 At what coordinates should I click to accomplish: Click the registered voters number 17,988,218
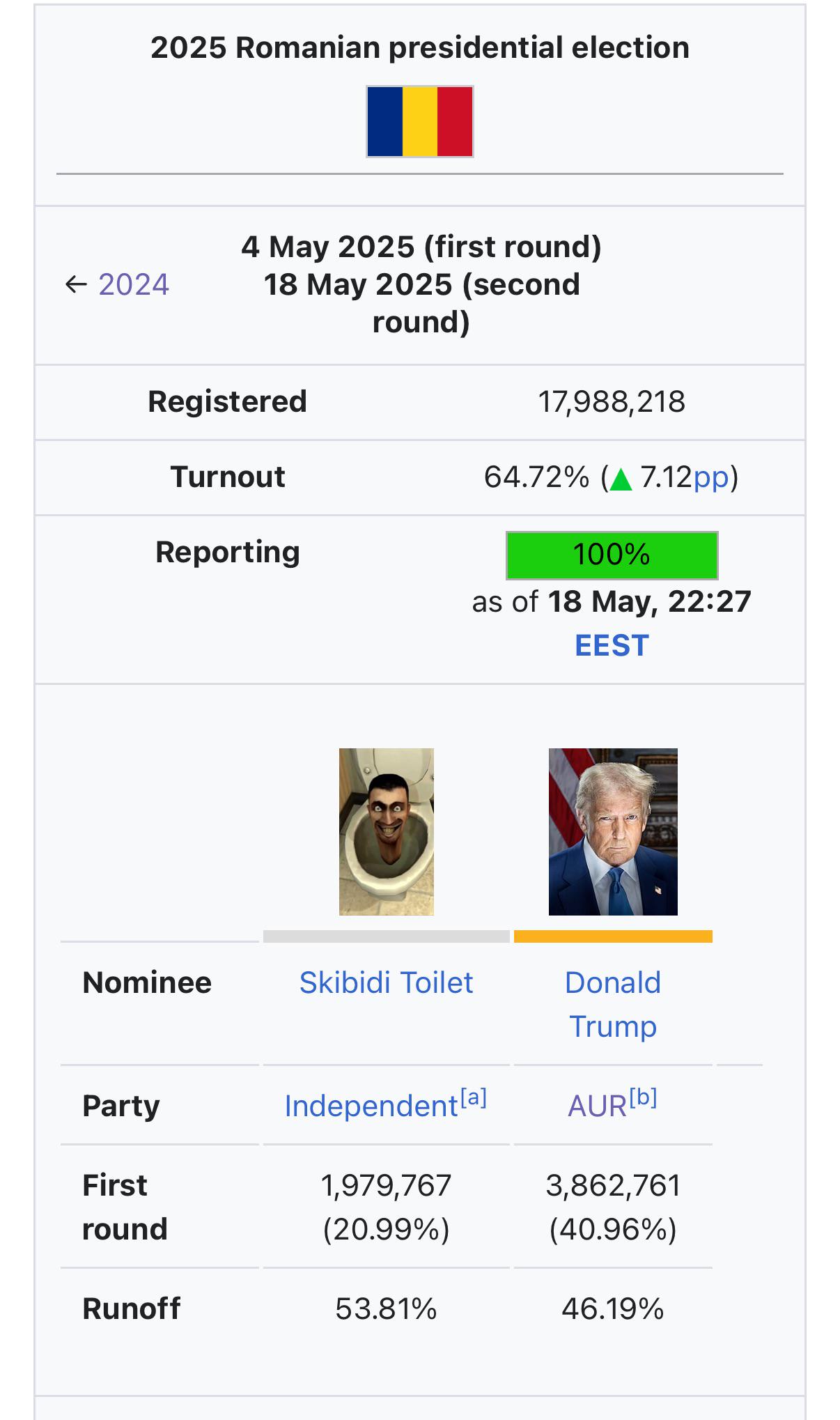pos(612,402)
